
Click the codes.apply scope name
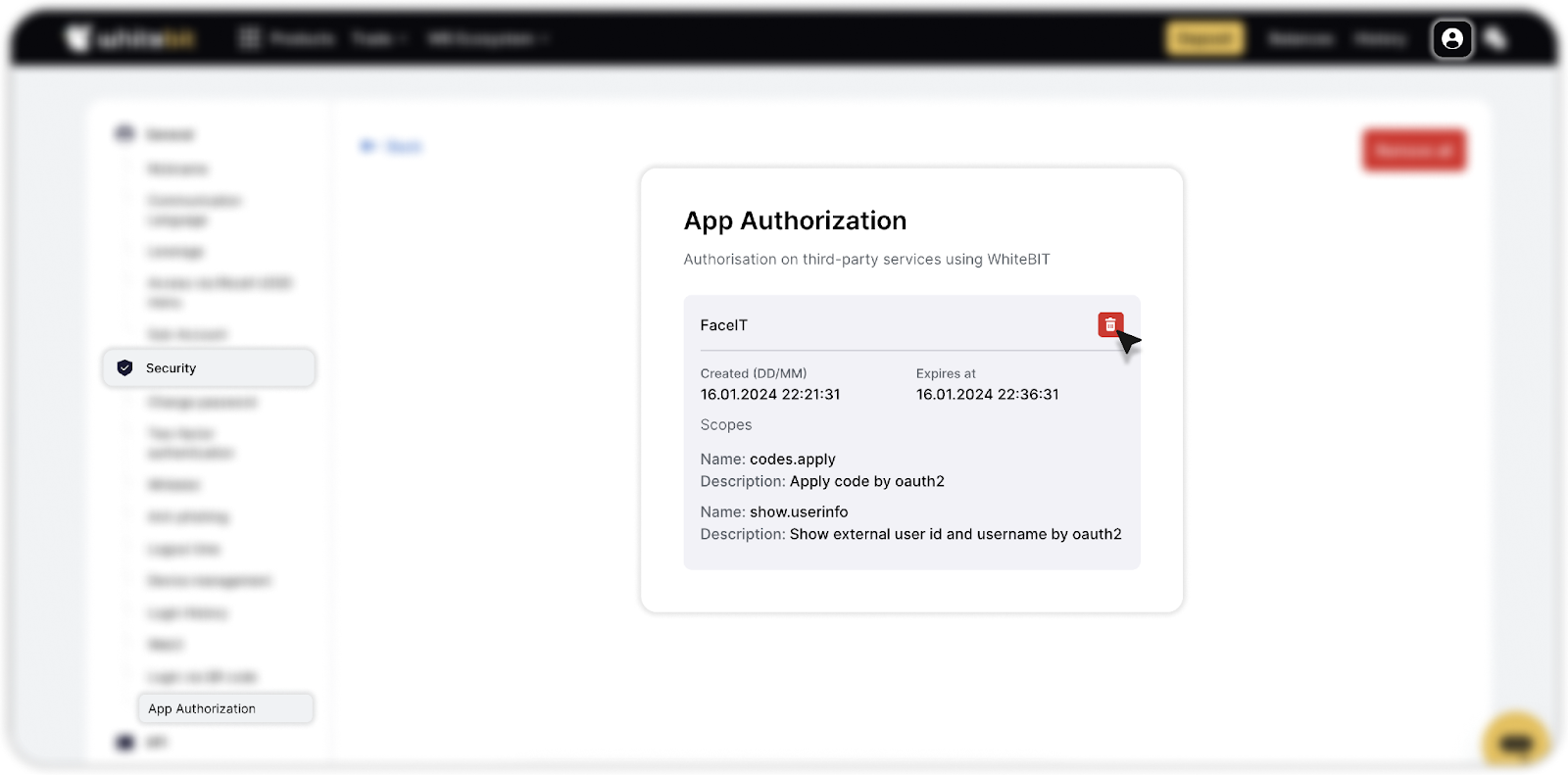793,459
